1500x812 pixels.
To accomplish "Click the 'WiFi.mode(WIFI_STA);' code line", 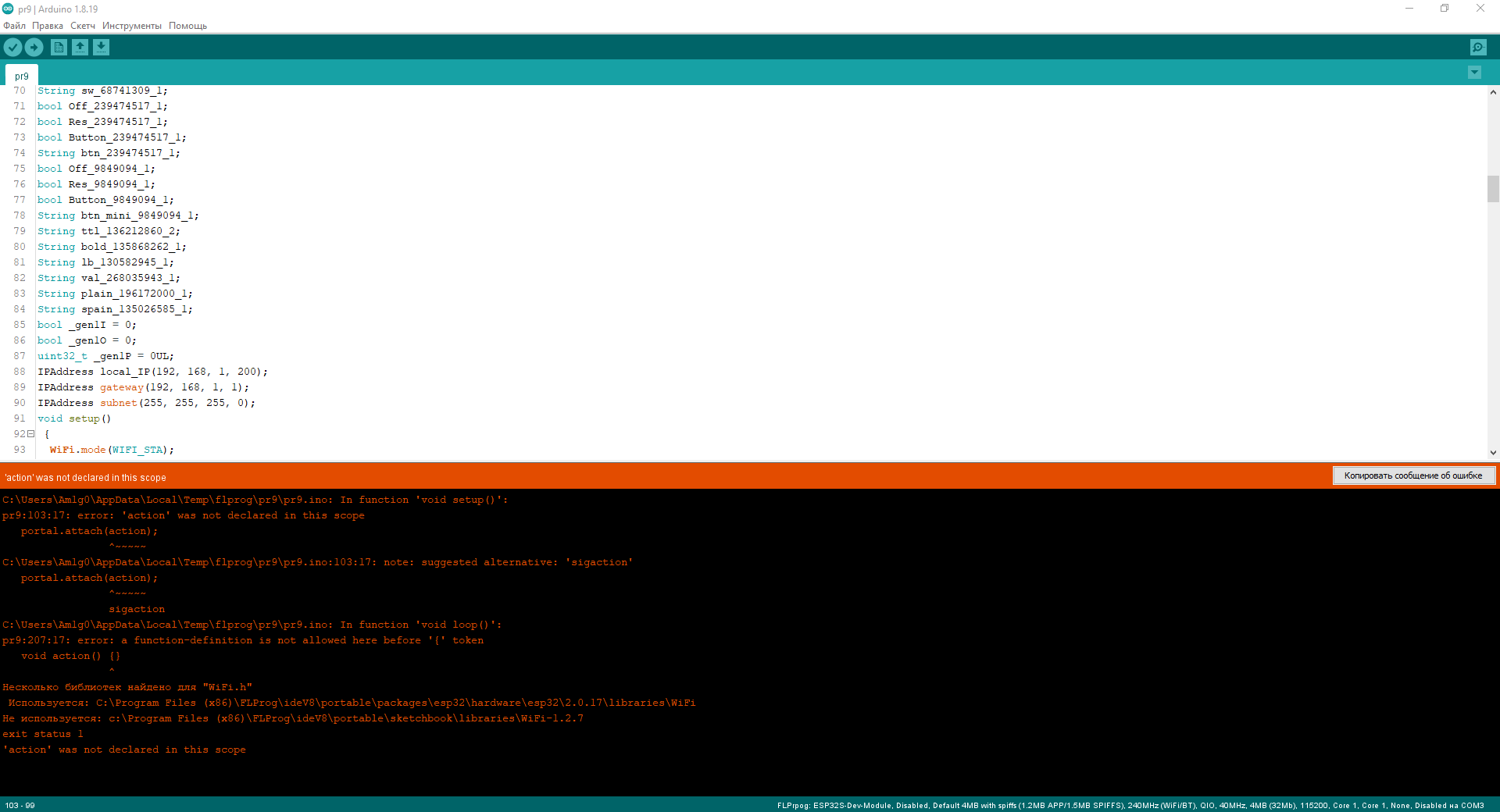I will (x=112, y=450).
